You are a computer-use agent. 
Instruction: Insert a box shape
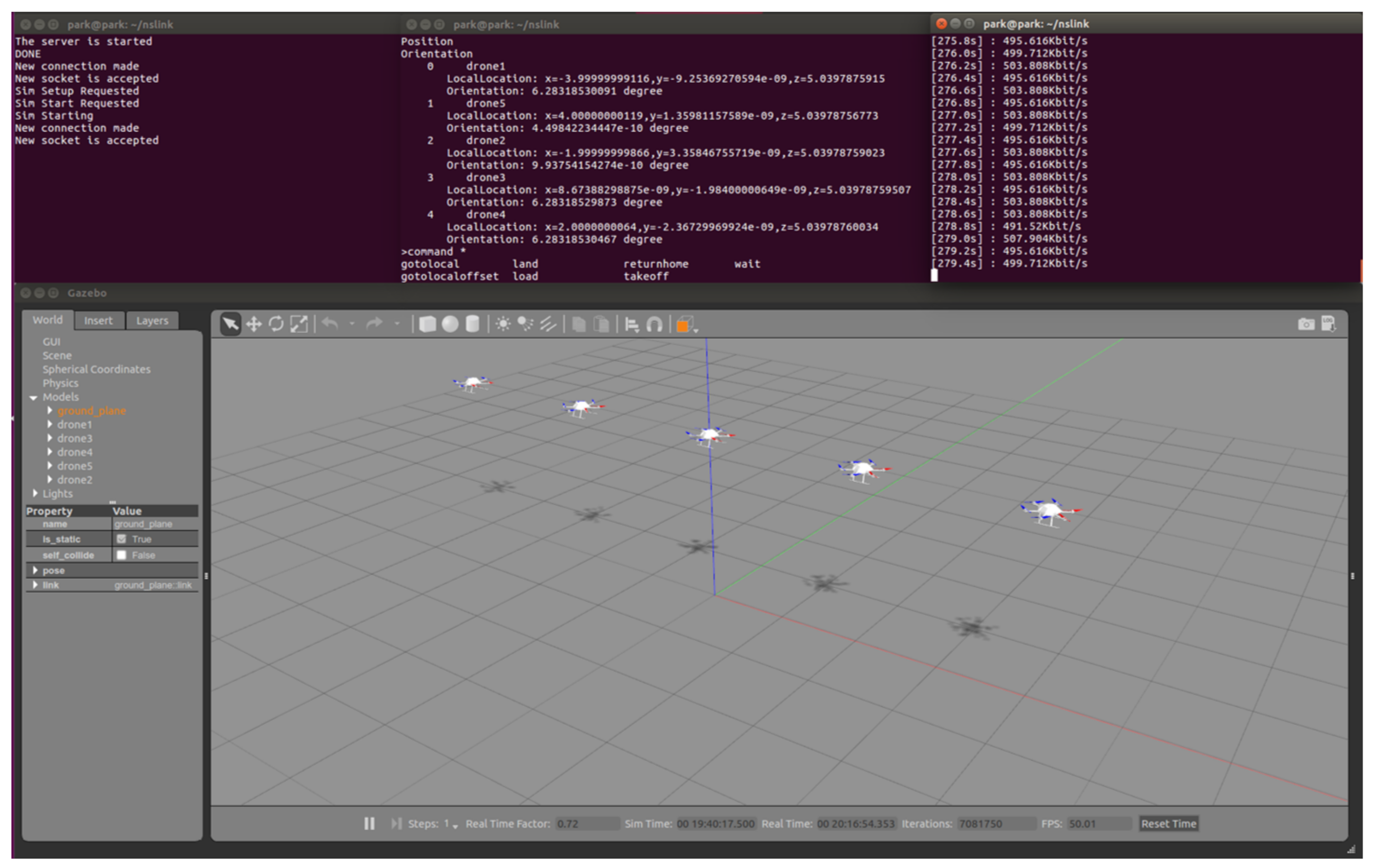tap(427, 324)
